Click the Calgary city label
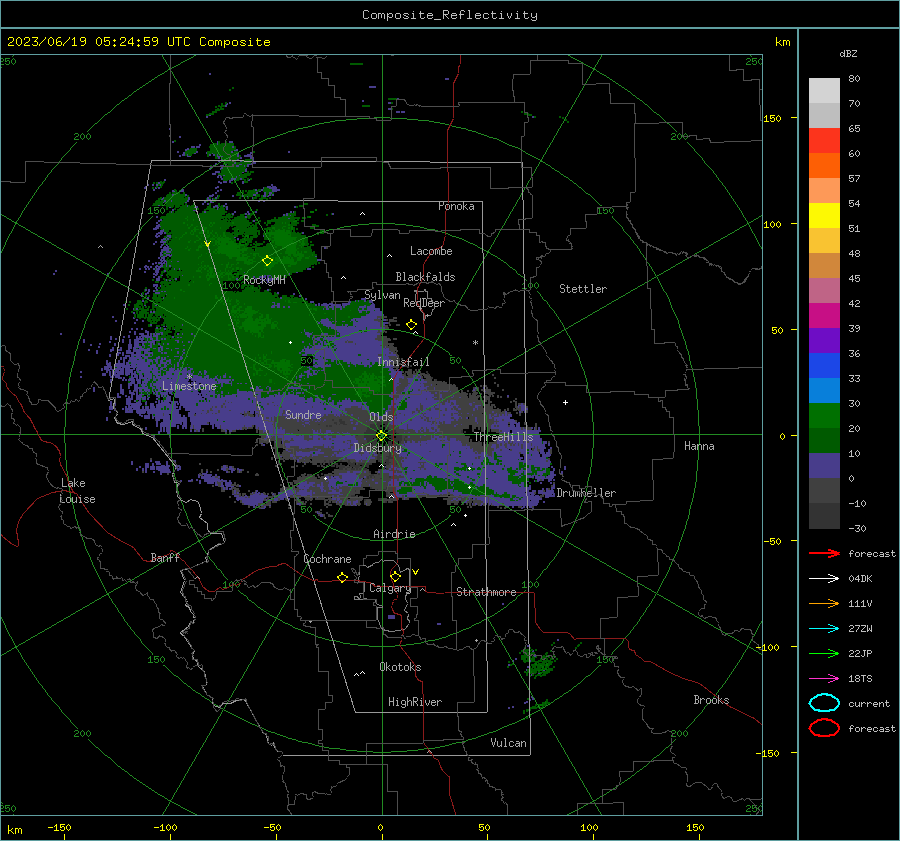Image resolution: width=900 pixels, height=841 pixels. (x=390, y=588)
